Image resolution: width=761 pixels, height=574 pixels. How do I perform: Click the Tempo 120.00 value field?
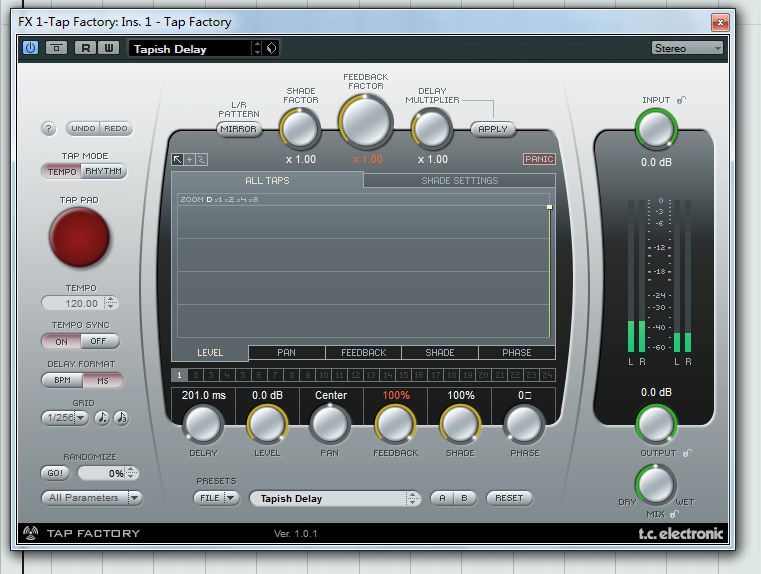pyautogui.click(x=73, y=303)
